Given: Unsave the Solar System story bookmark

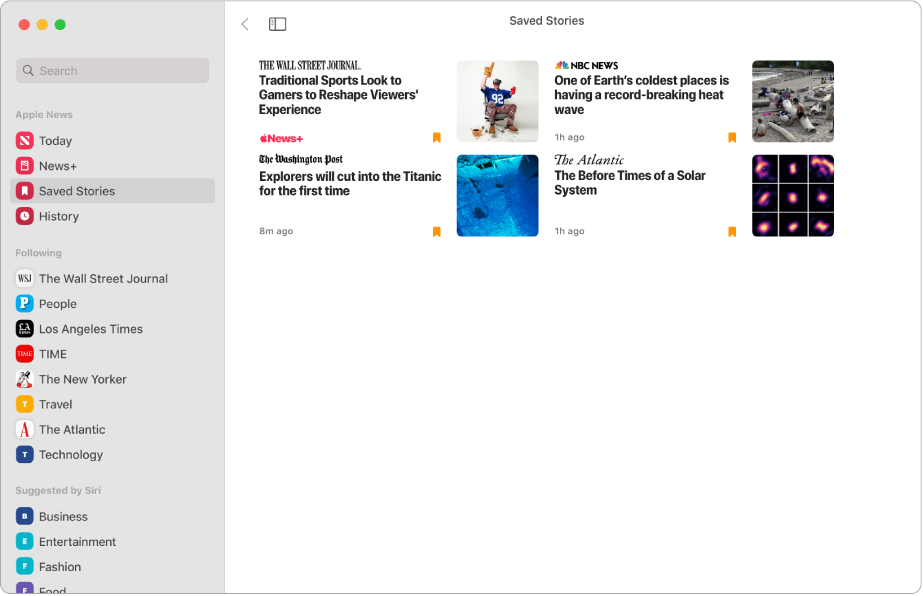Looking at the screenshot, I should [x=732, y=232].
